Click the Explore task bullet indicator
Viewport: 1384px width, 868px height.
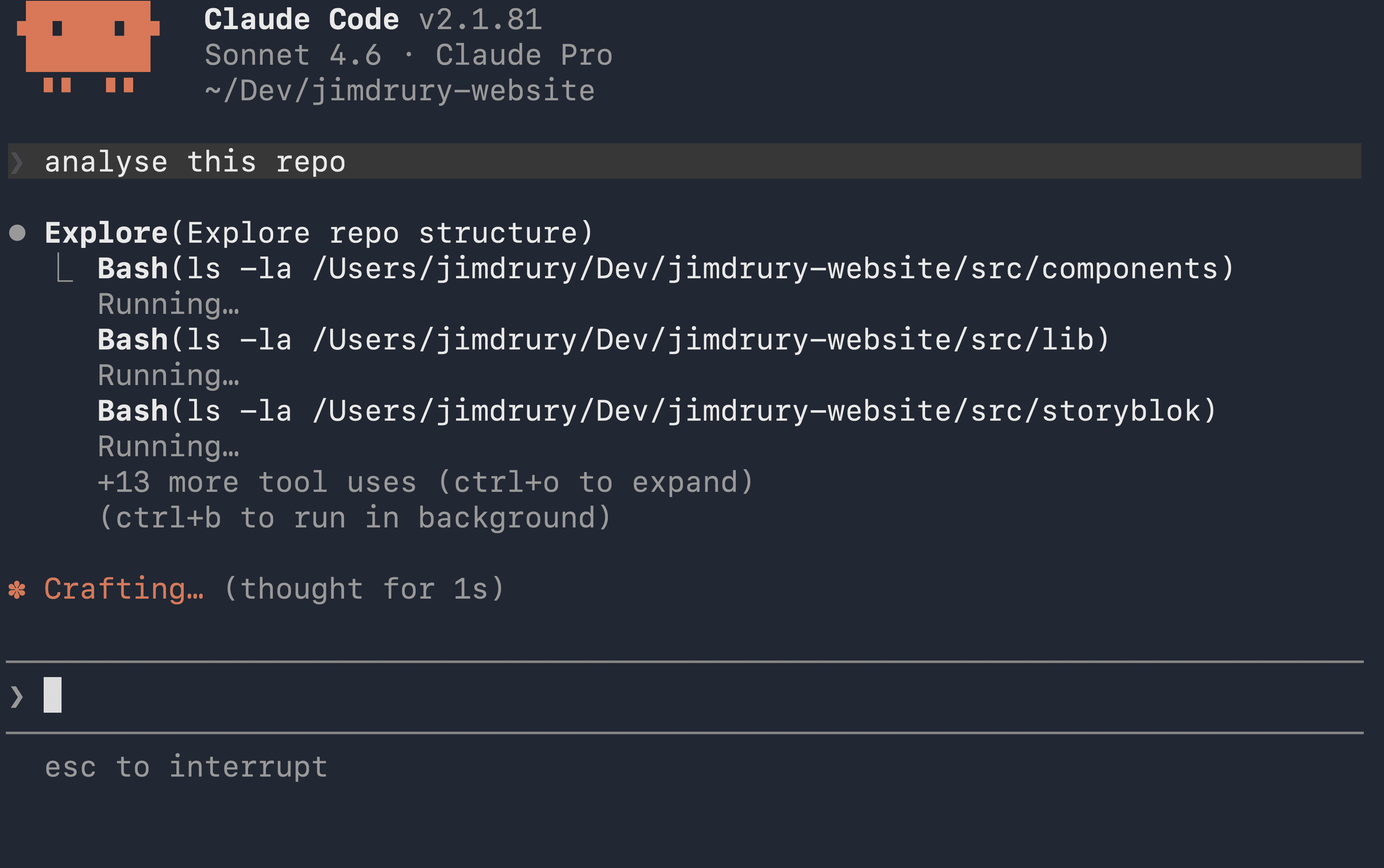pos(17,232)
